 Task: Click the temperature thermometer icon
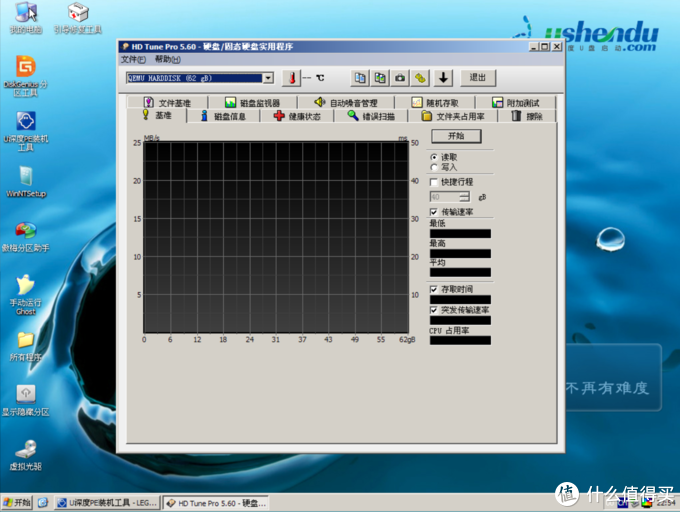tap(291, 78)
